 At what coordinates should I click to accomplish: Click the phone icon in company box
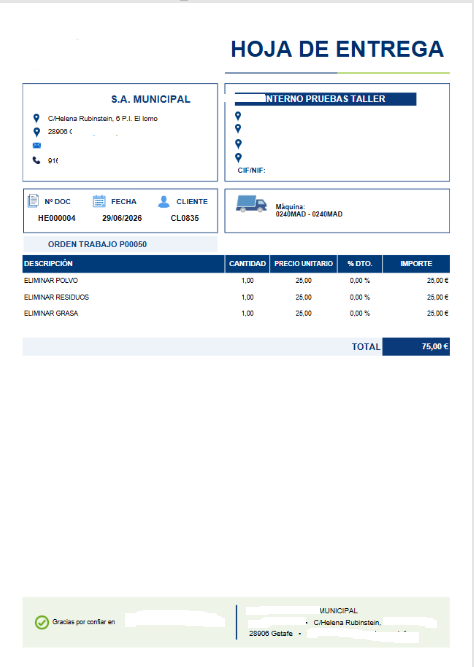pyautogui.click(x=37, y=160)
